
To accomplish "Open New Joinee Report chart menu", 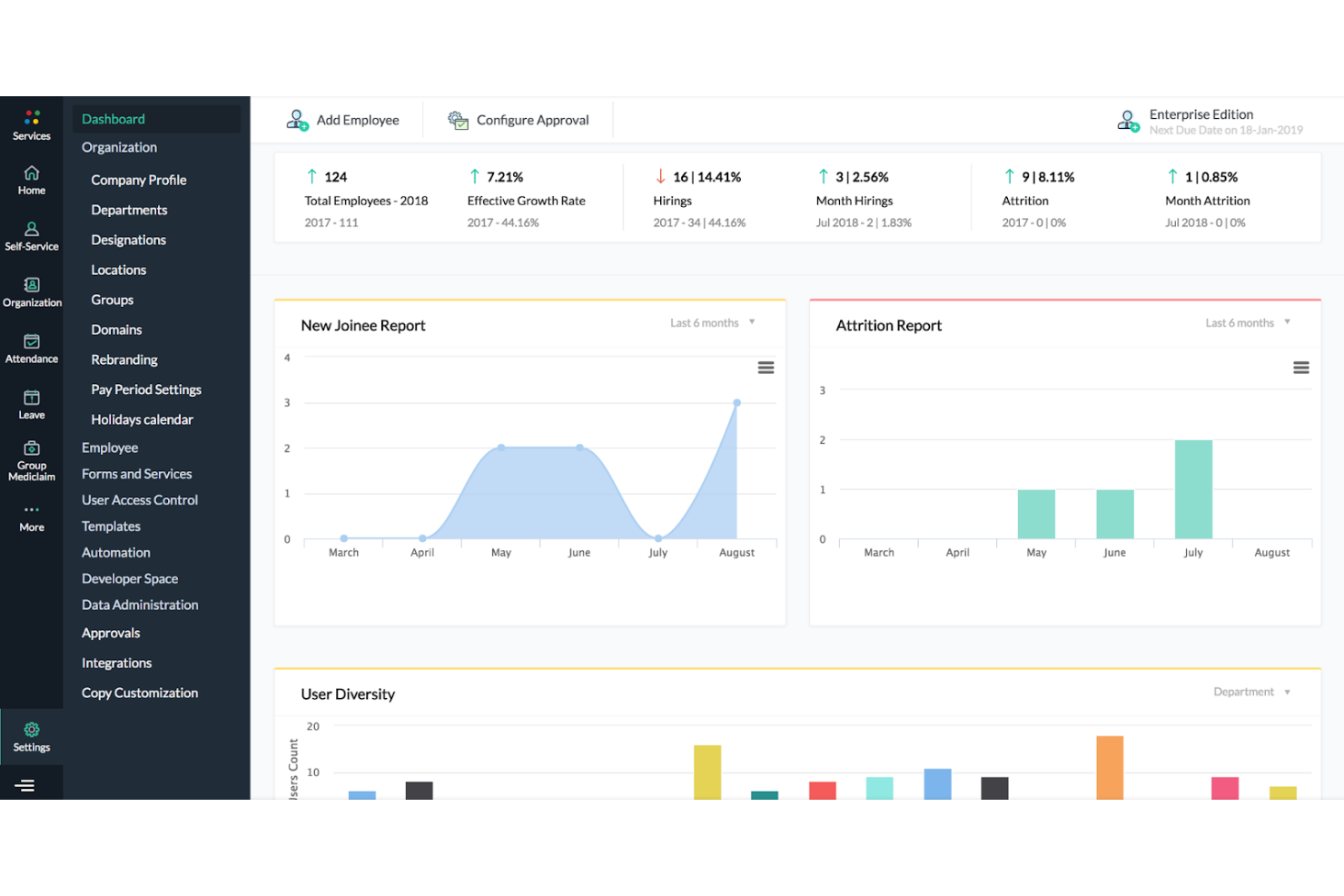I will pyautogui.click(x=766, y=368).
